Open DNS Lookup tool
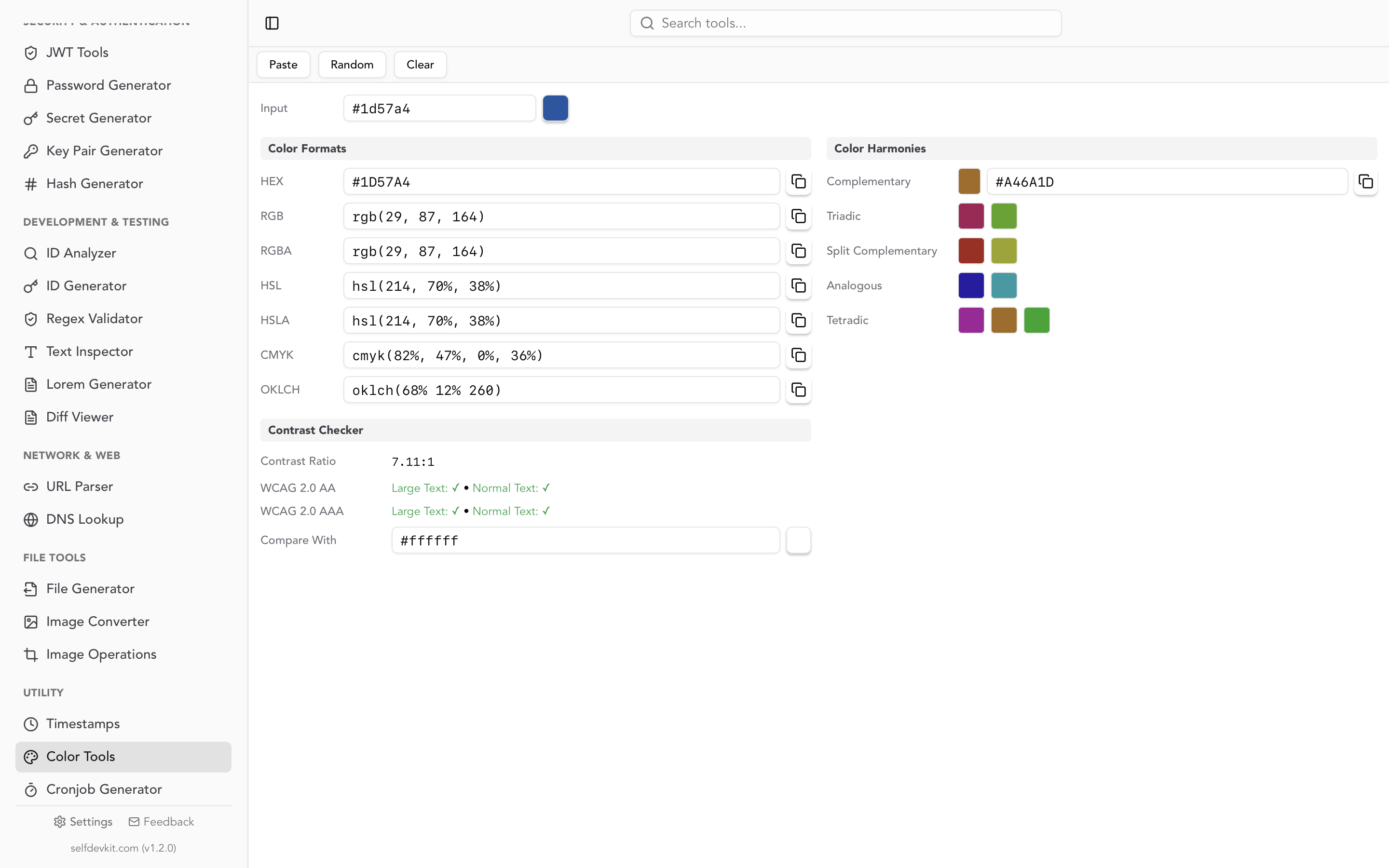The width and height of the screenshot is (1389, 868). 123,519
